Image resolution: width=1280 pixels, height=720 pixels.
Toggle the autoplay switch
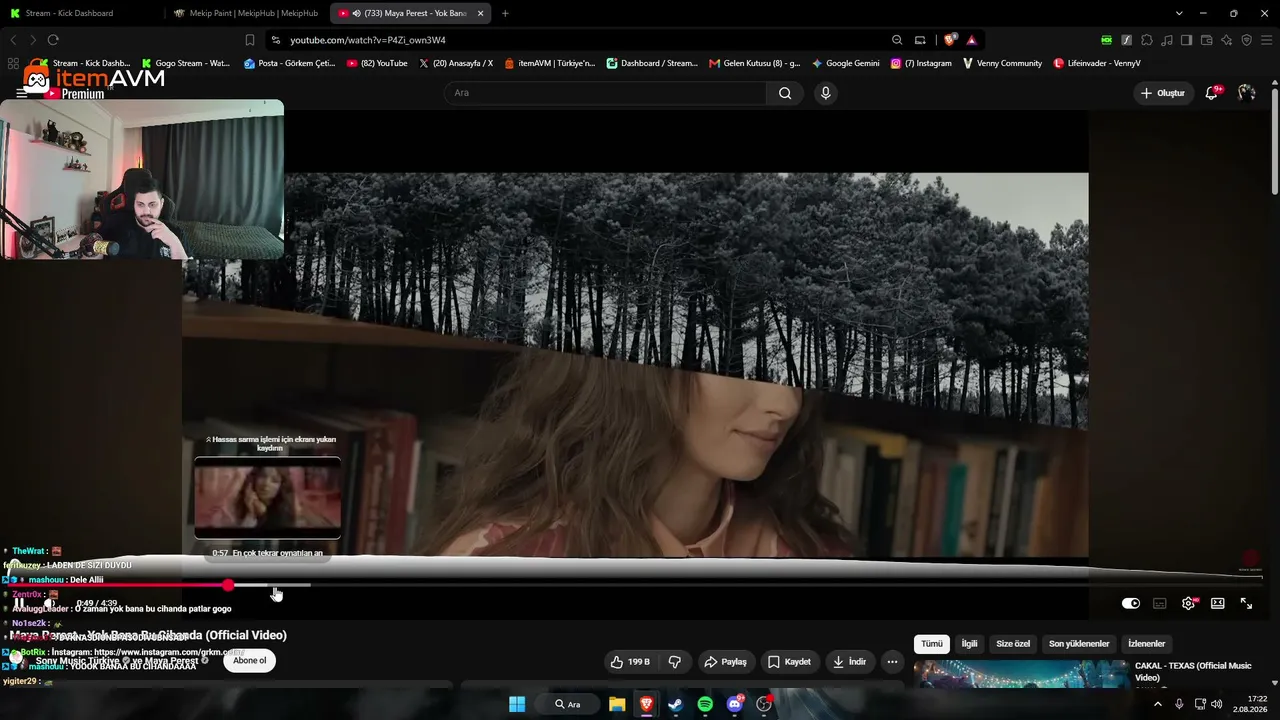(x=1131, y=603)
